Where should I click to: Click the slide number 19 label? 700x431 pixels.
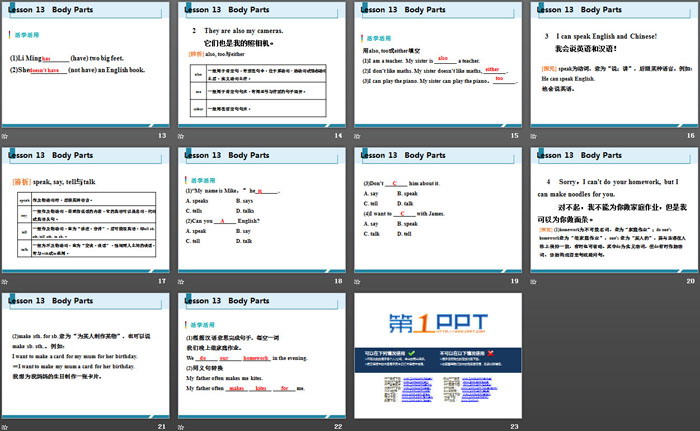[514, 281]
